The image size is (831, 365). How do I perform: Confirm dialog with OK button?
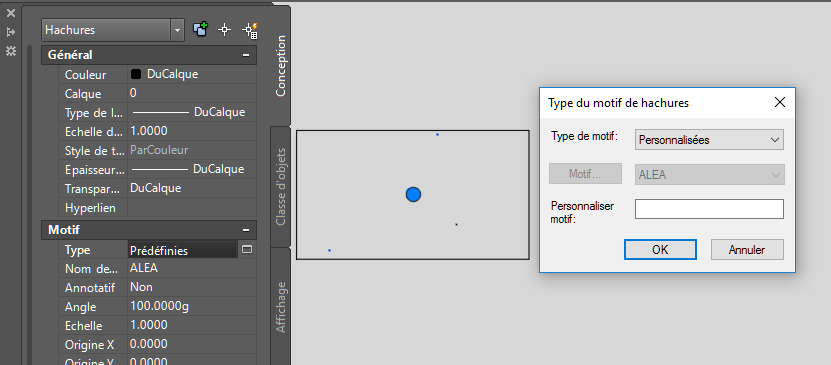click(x=660, y=250)
